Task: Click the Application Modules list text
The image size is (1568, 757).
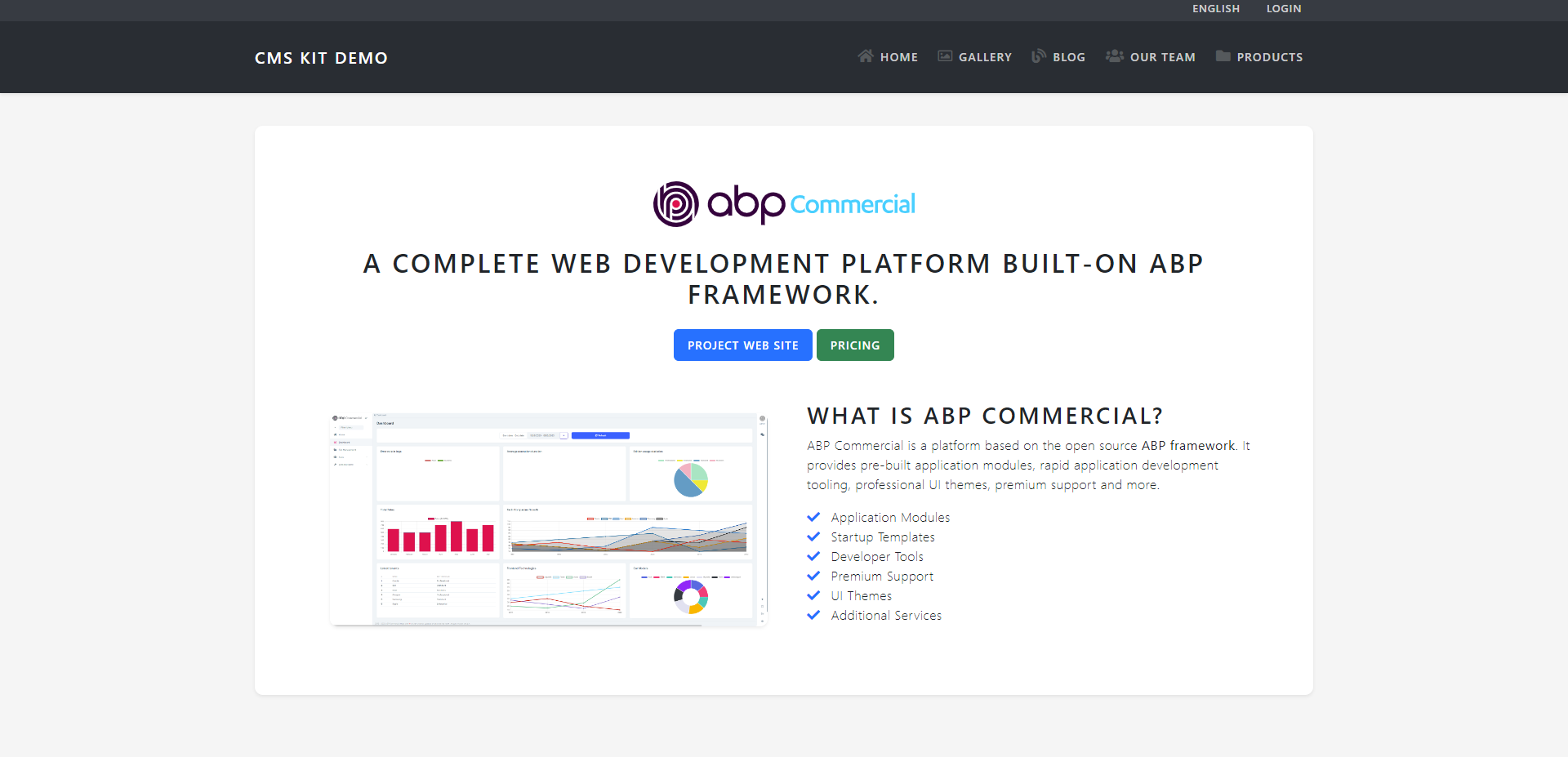Action: tap(890, 518)
